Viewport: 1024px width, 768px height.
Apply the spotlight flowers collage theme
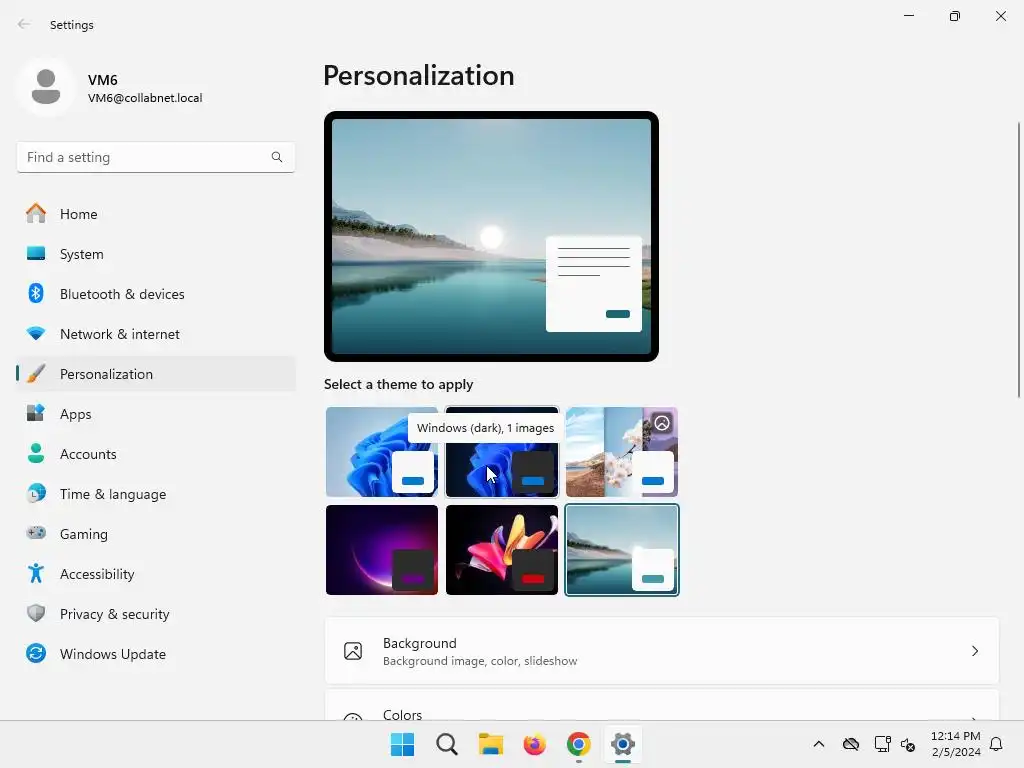[622, 452]
